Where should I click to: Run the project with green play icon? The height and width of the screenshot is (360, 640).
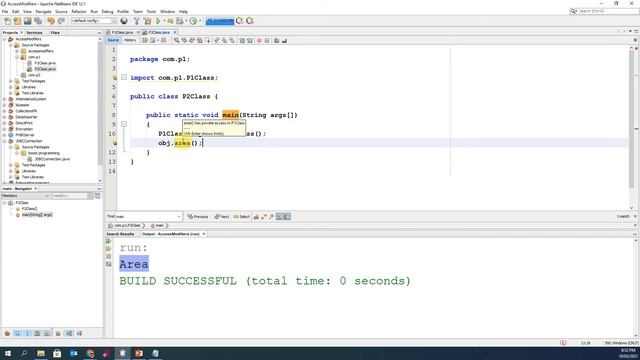158,21
